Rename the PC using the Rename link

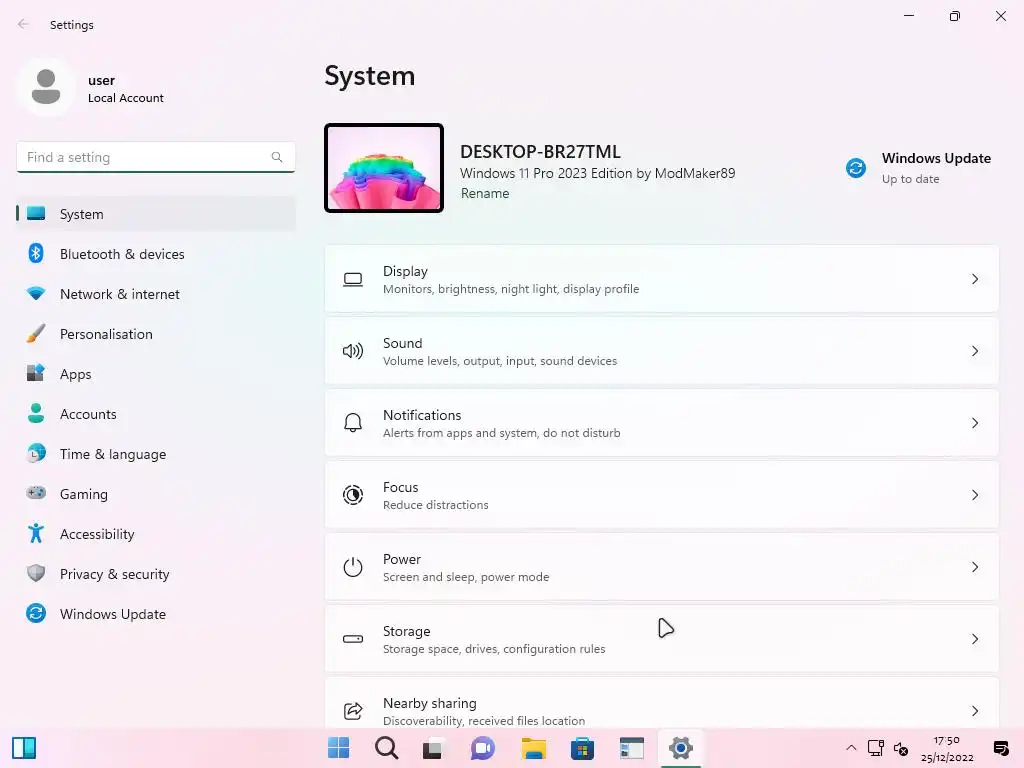click(485, 193)
